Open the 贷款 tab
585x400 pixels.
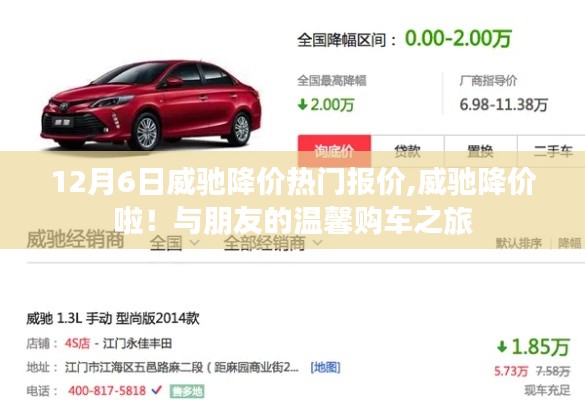point(407,151)
